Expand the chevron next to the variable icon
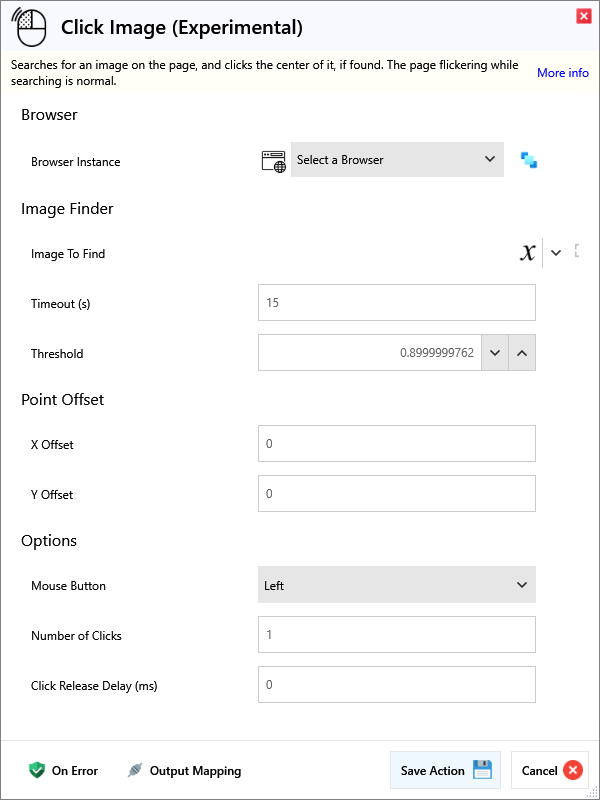Viewport: 600px width, 800px height. click(x=556, y=253)
